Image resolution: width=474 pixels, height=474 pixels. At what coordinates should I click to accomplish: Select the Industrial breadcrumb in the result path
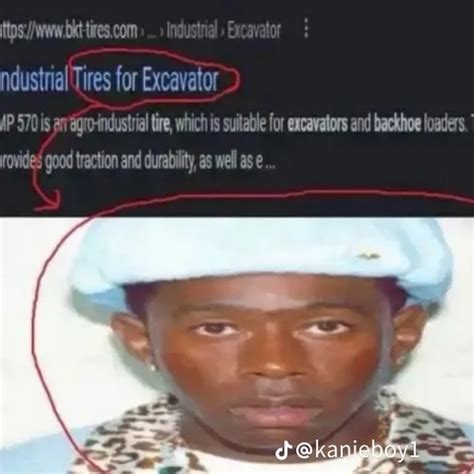point(192,30)
